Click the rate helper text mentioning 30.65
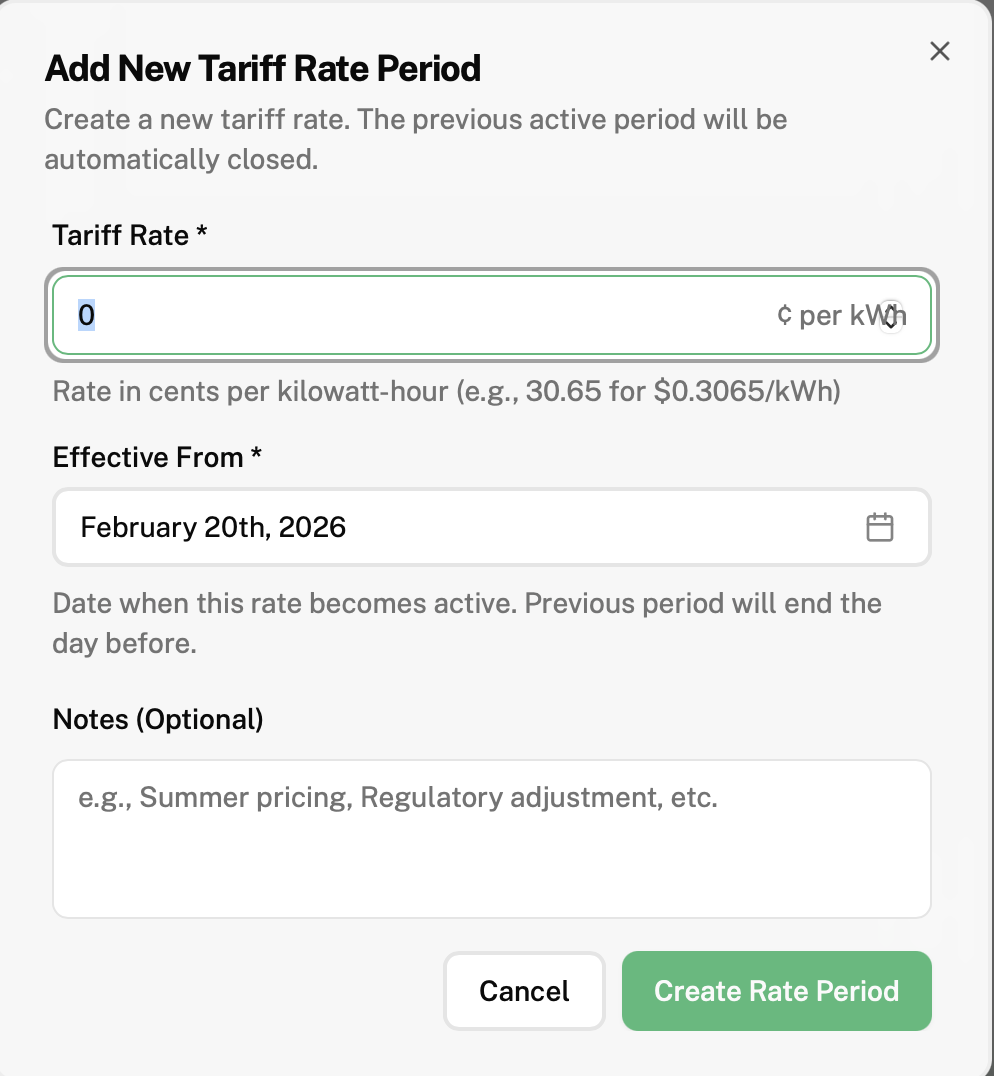Screen dimensions: 994x1076 [446, 391]
